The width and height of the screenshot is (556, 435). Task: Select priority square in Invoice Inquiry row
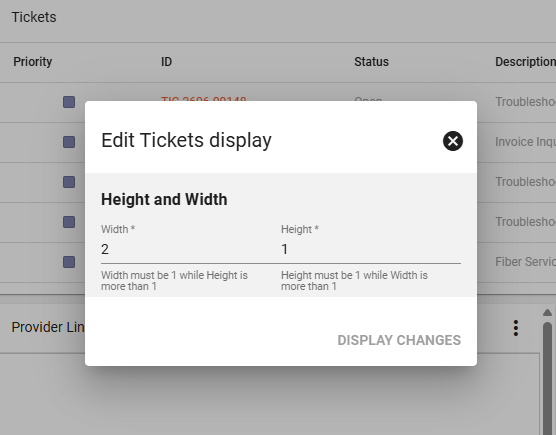tap(69, 142)
